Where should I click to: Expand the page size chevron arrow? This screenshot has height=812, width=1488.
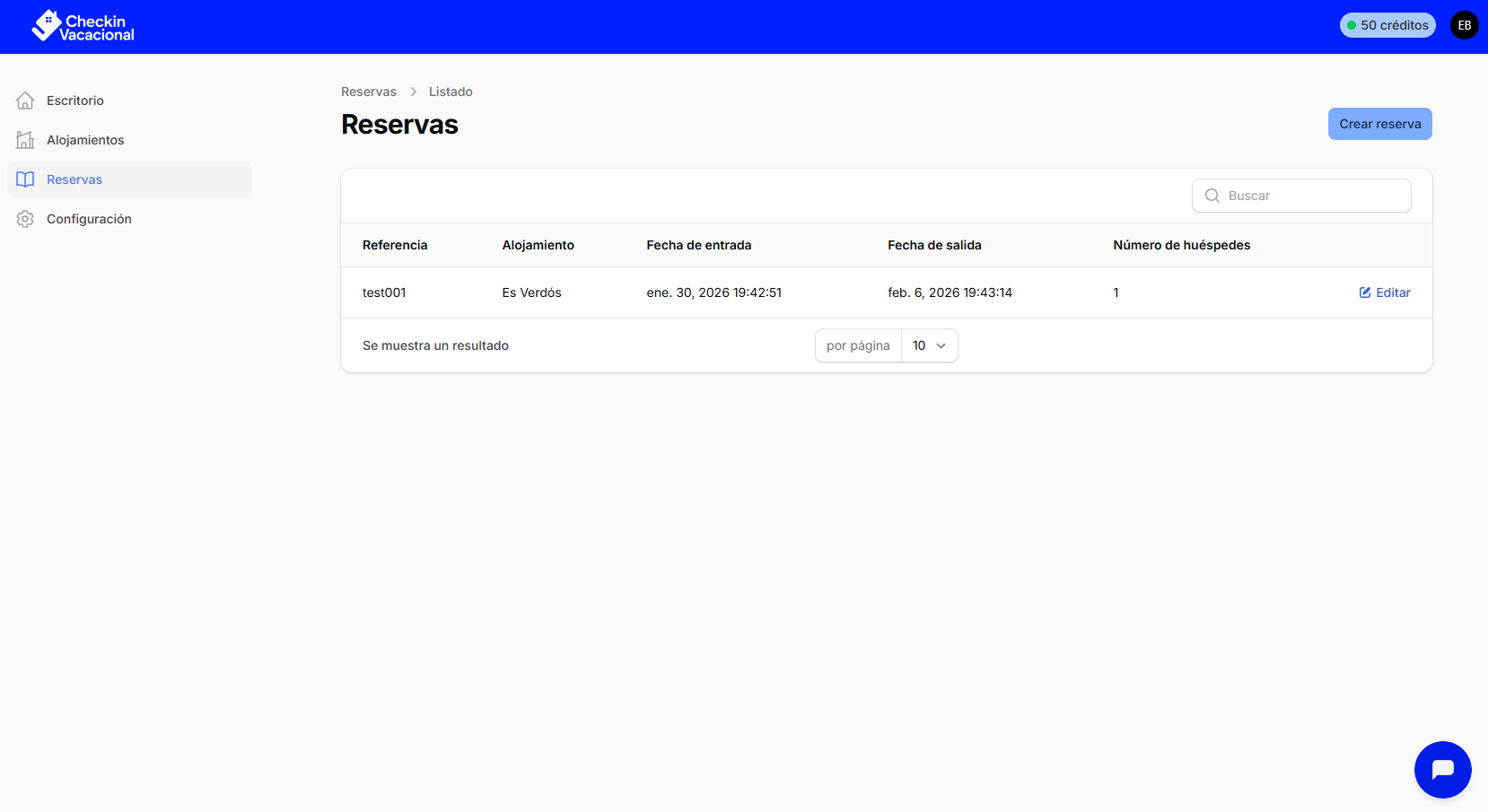point(941,345)
